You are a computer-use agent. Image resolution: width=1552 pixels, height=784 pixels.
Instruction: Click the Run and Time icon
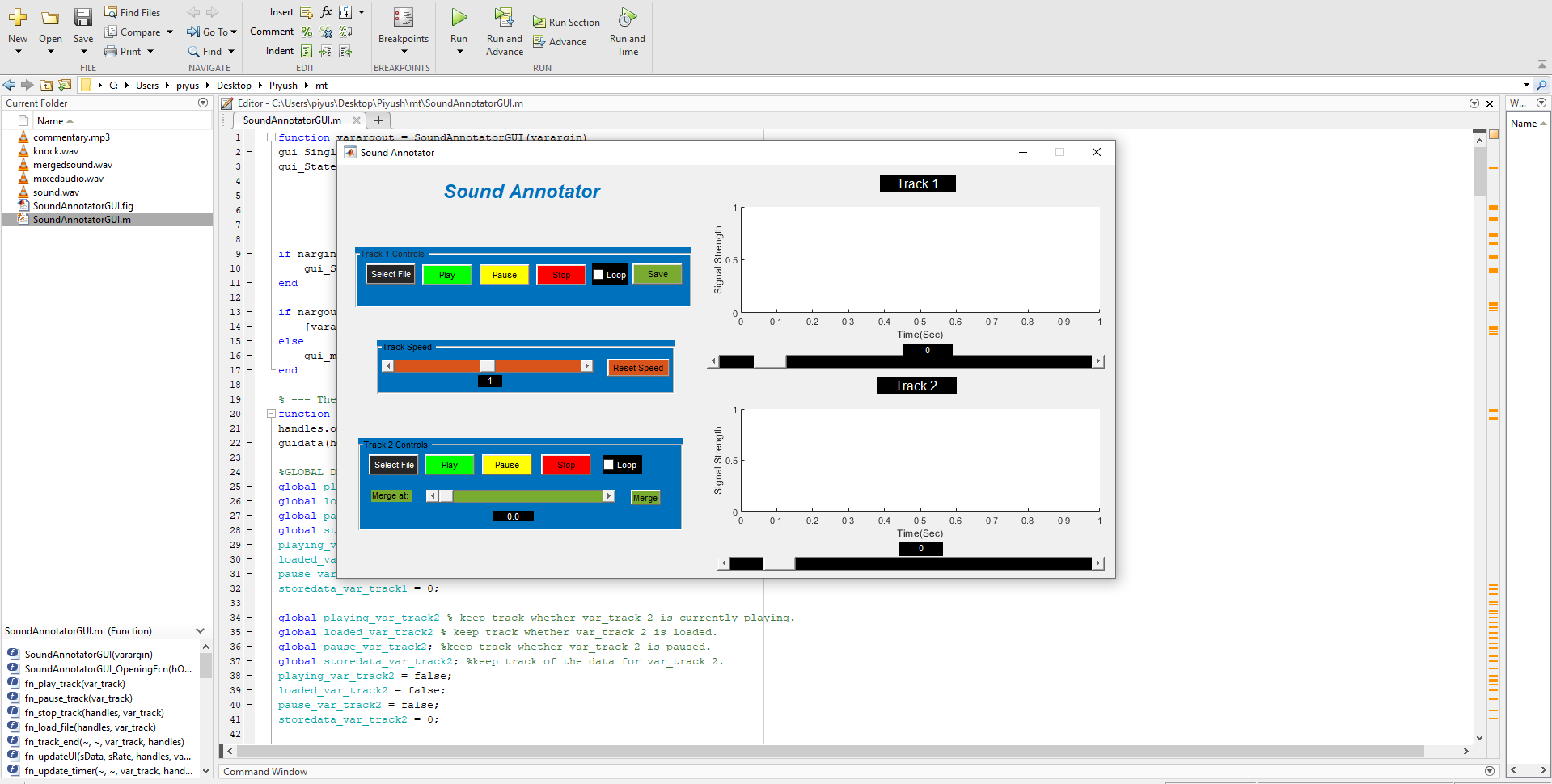tap(627, 18)
